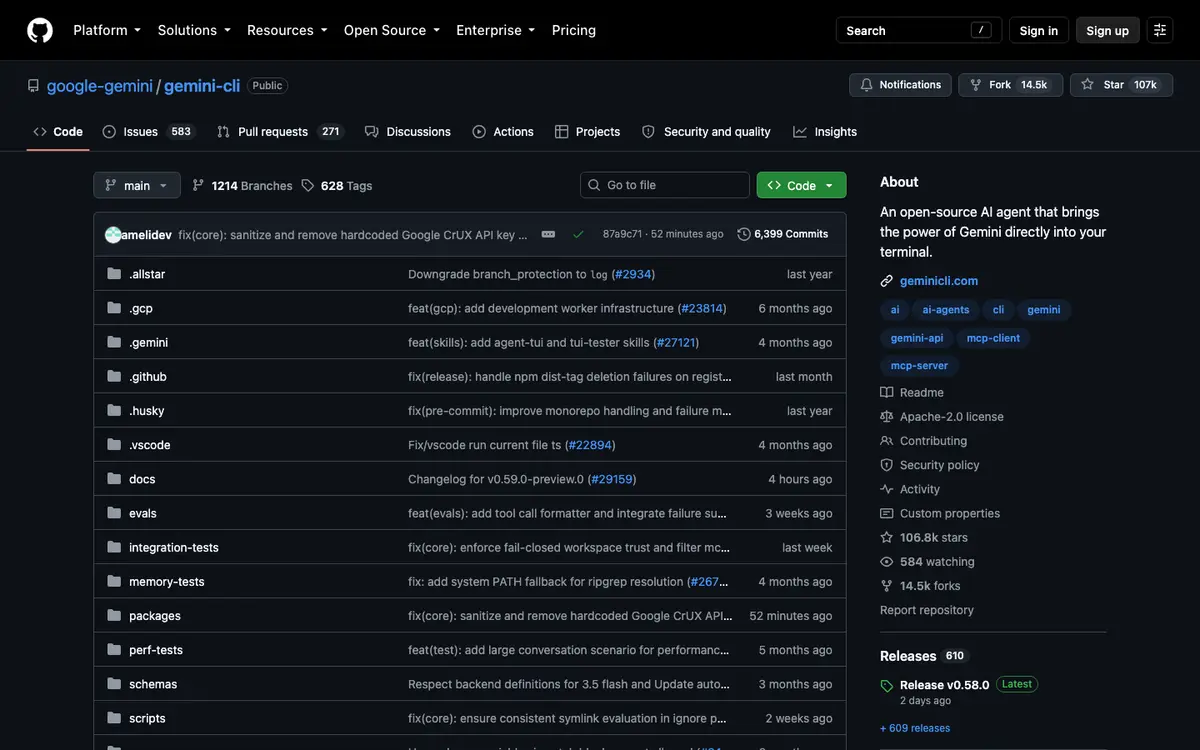Select the schemas folder icon
This screenshot has height=750, width=1200.
(x=114, y=683)
